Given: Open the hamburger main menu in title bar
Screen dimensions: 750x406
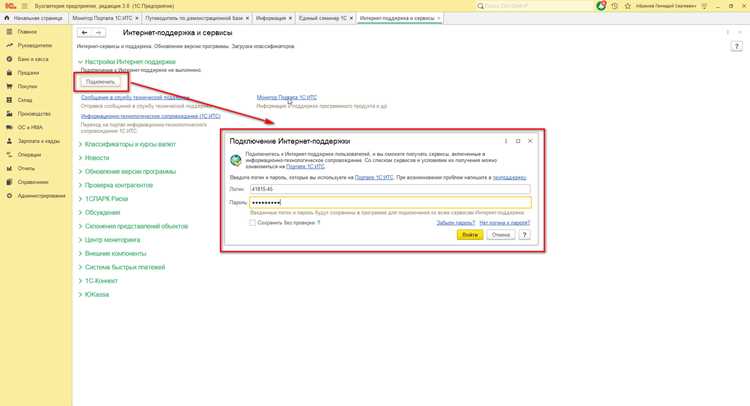Looking at the screenshot, I should (24, 6).
